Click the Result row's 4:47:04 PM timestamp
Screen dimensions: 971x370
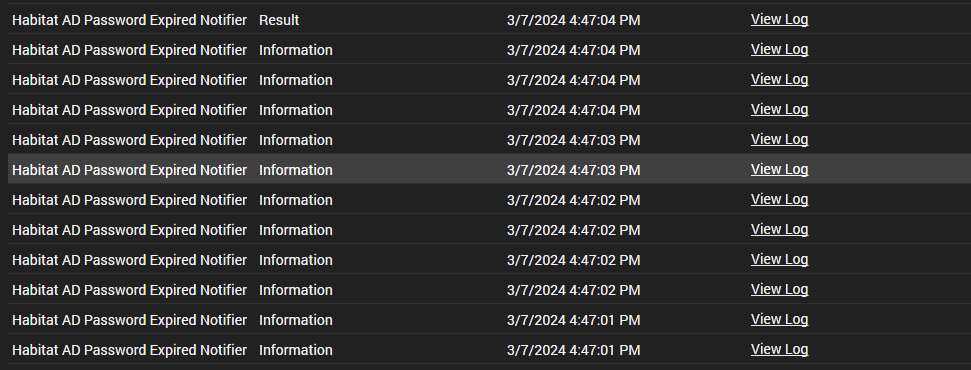tap(573, 20)
